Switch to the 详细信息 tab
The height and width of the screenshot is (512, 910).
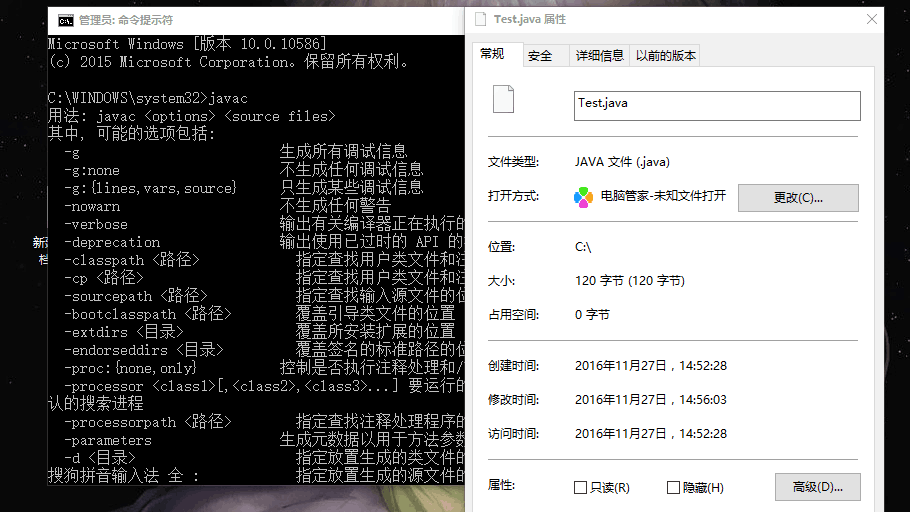600,56
